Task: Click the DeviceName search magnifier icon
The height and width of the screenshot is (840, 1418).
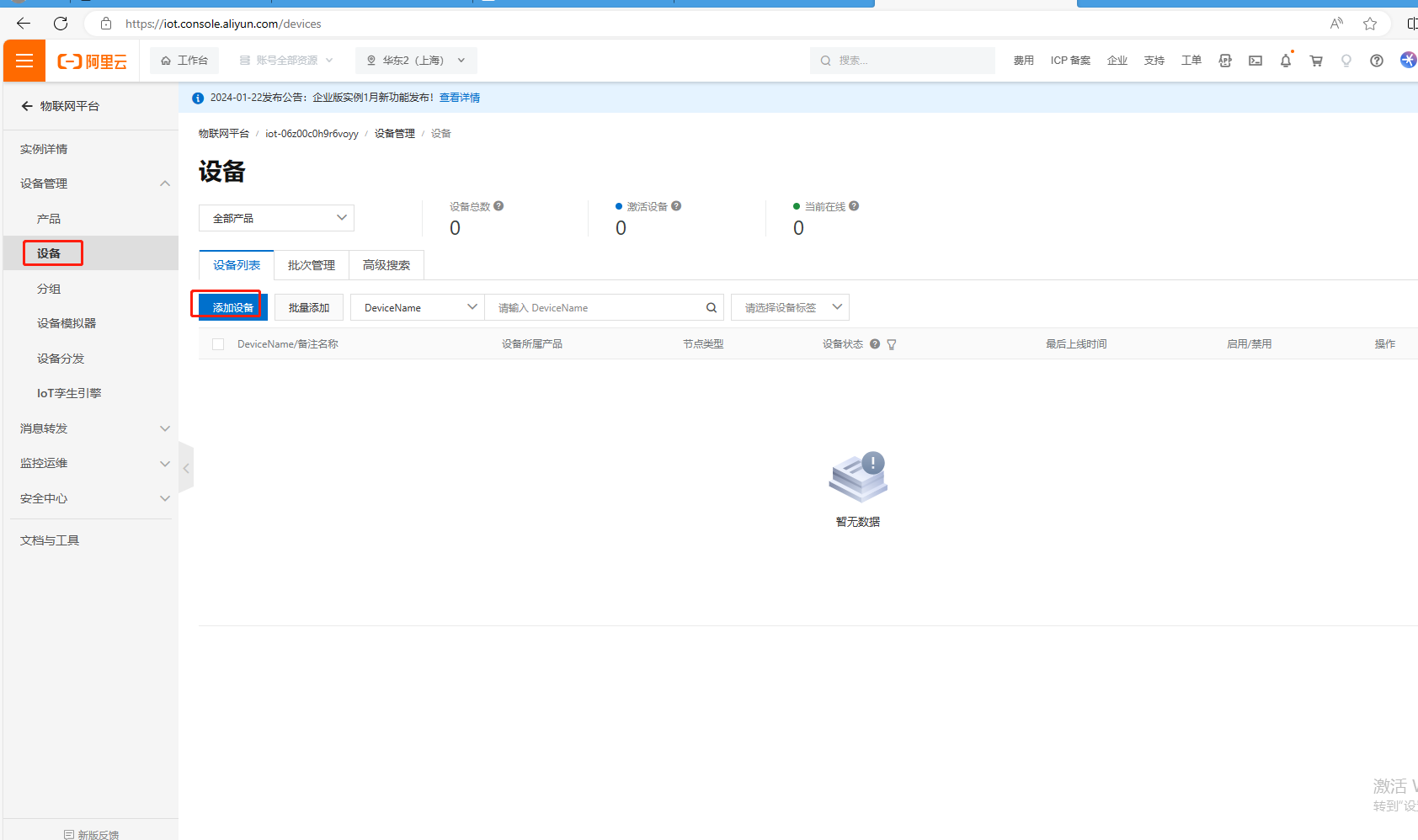Action: (x=711, y=308)
